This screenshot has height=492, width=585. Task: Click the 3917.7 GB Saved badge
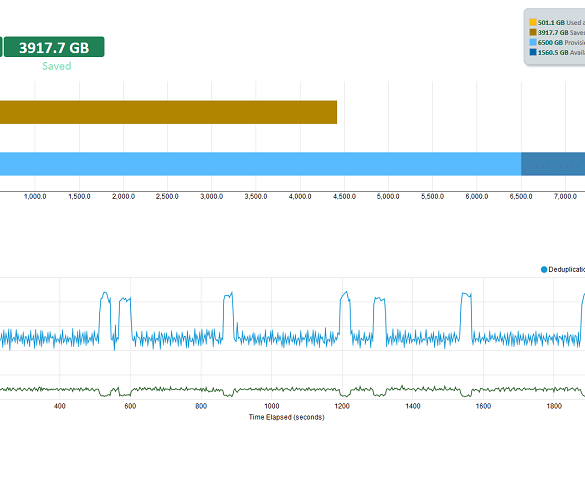[x=54, y=47]
